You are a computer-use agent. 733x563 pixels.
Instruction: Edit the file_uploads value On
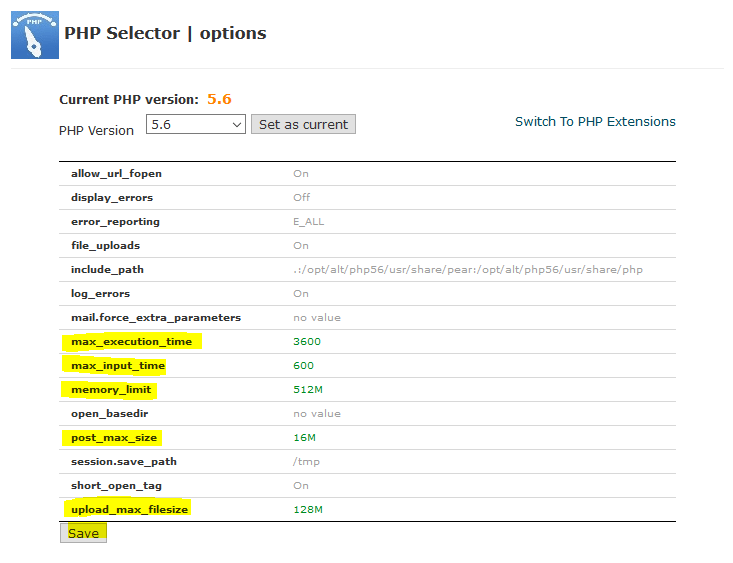[x=301, y=246]
